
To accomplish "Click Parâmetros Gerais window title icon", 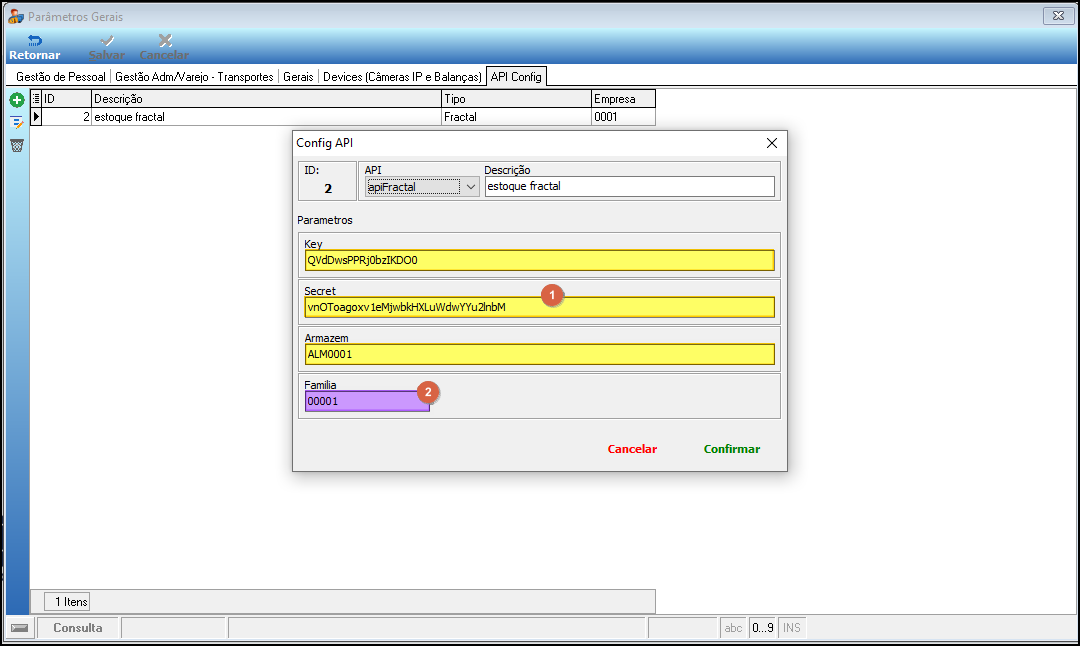I will 16,16.
